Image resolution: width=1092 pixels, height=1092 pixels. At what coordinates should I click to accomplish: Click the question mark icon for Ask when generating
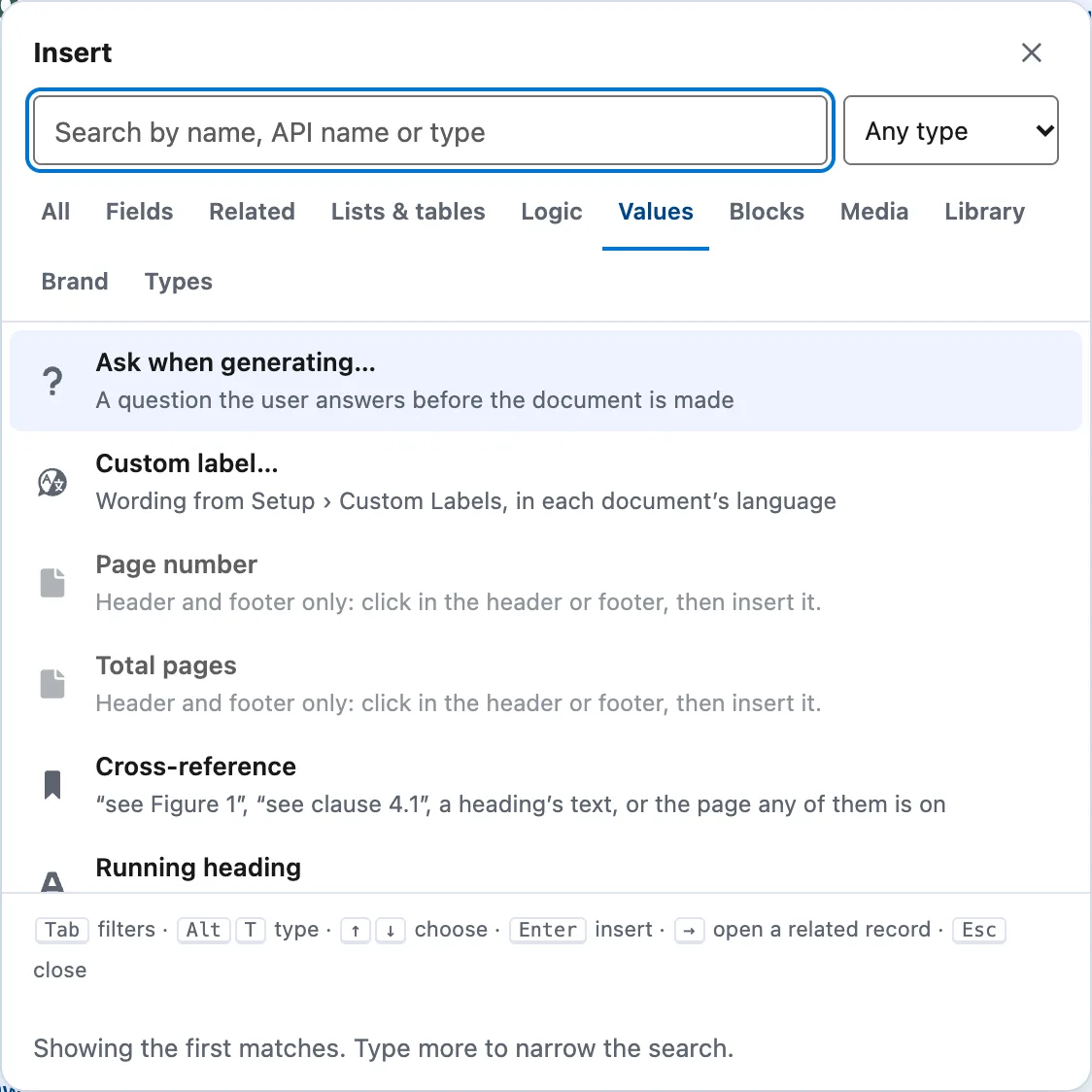(52, 382)
